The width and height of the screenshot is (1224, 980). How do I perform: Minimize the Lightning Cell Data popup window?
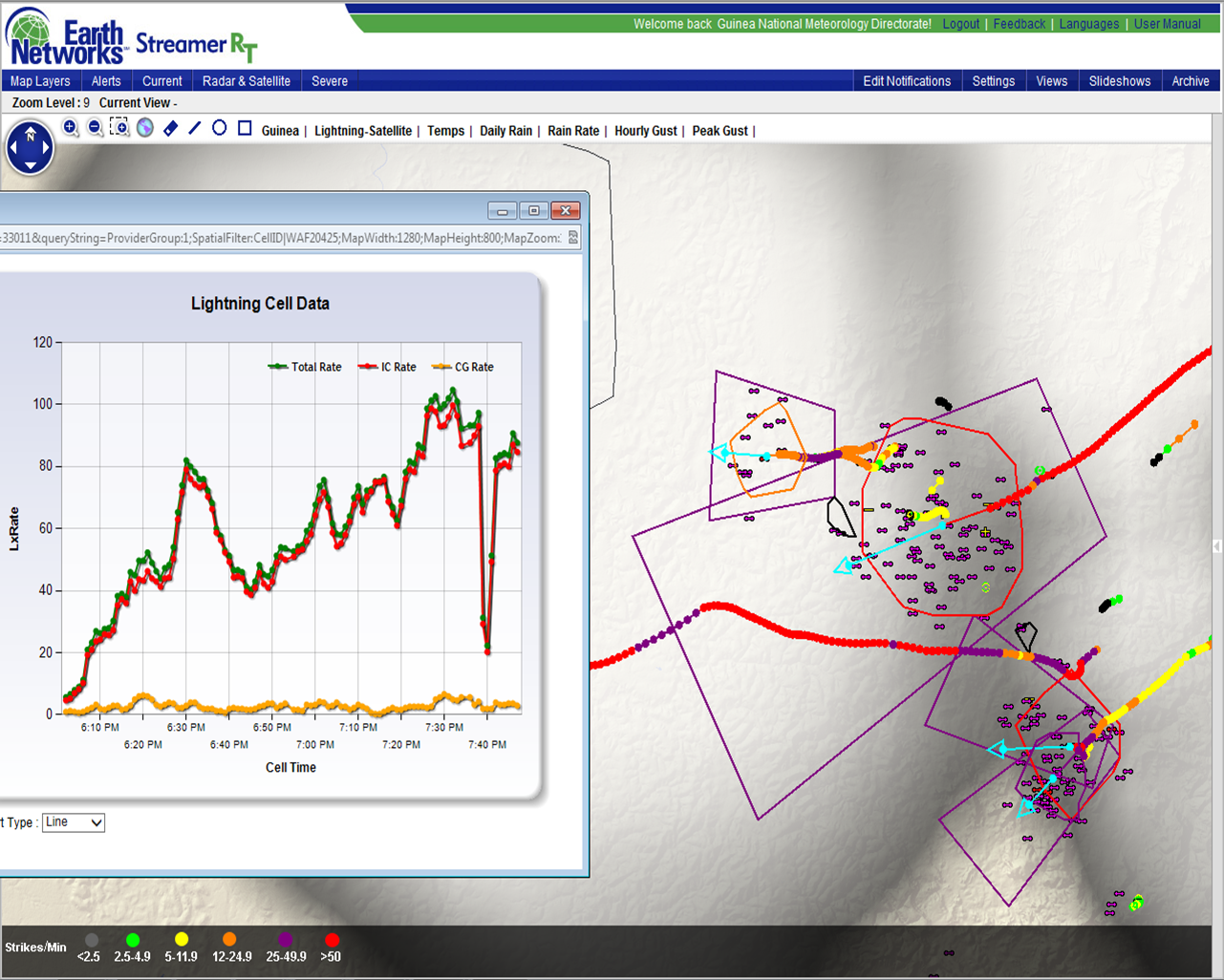(502, 210)
